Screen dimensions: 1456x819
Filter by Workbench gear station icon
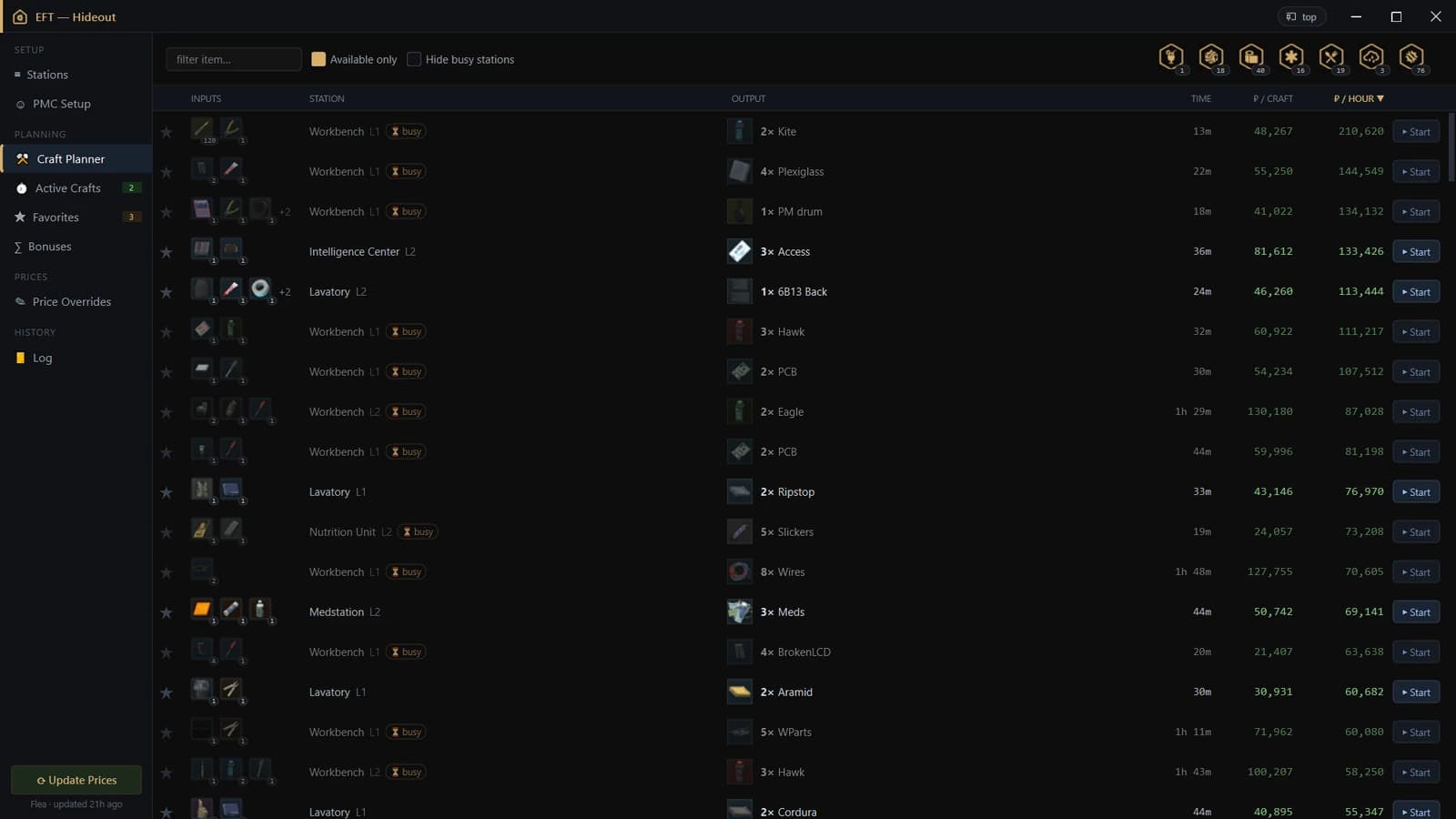coord(1411,57)
